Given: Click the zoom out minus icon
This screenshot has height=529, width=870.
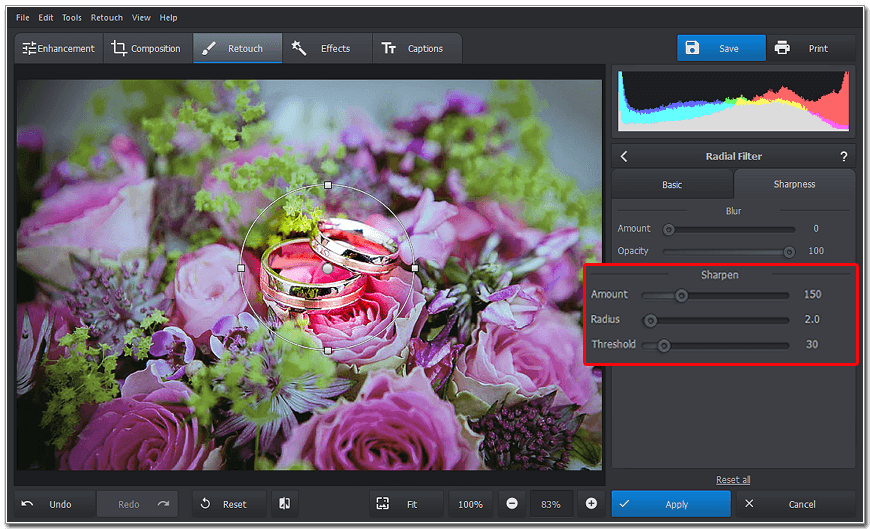Looking at the screenshot, I should 512,503.
